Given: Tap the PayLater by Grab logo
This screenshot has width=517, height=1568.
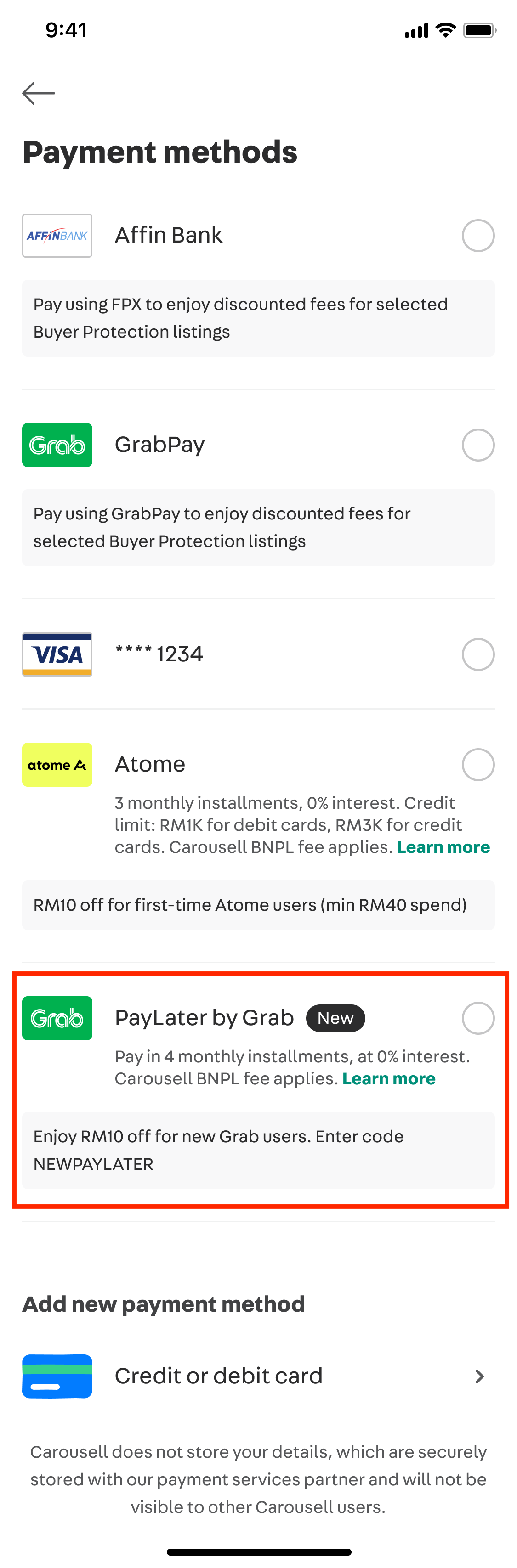Looking at the screenshot, I should tap(57, 1018).
